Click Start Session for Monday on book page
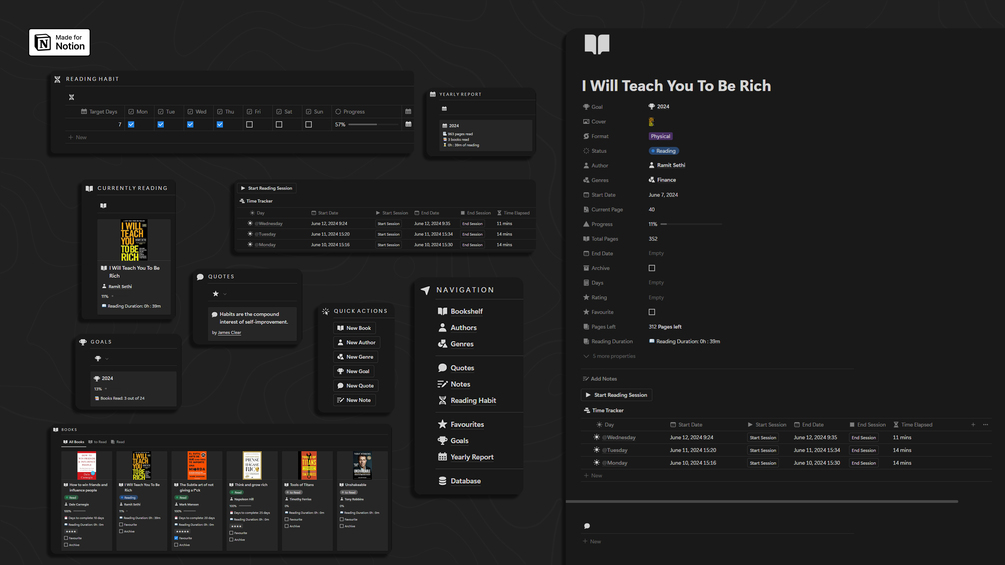This screenshot has height=565, width=1005. pyautogui.click(x=763, y=463)
